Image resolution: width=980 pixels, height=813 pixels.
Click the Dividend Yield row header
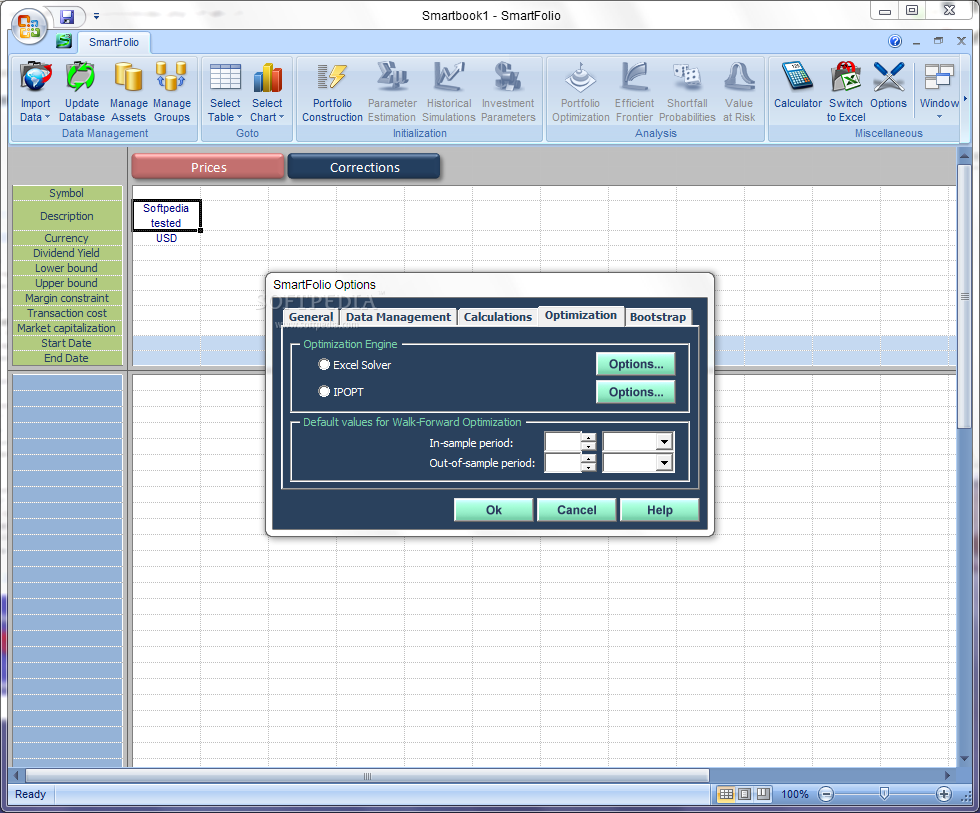67,253
